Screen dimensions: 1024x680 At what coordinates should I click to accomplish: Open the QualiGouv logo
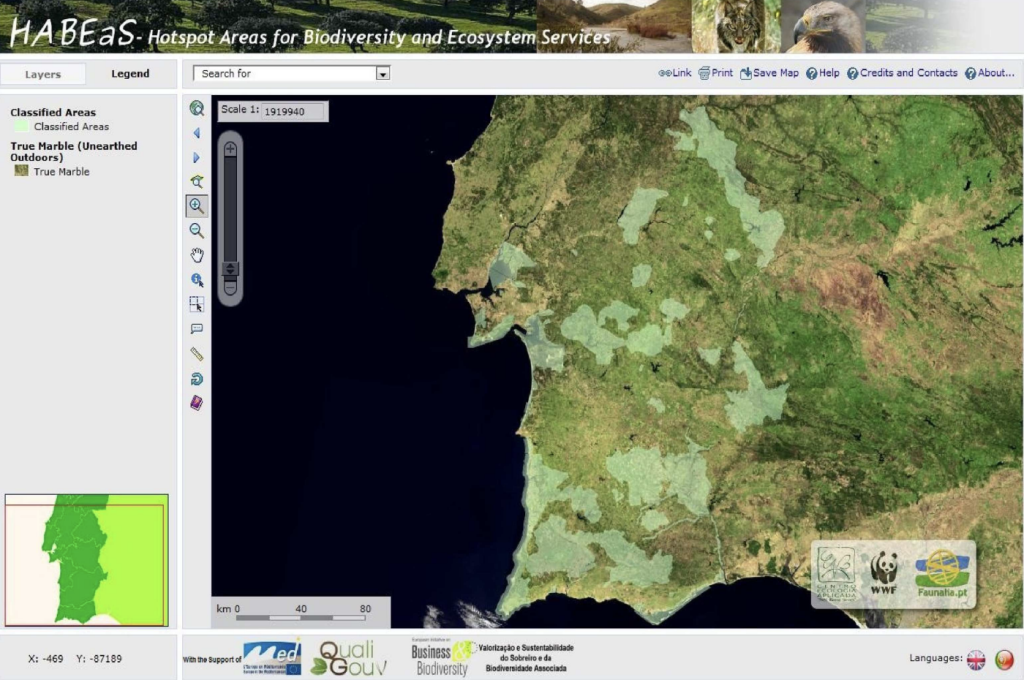(x=348, y=658)
